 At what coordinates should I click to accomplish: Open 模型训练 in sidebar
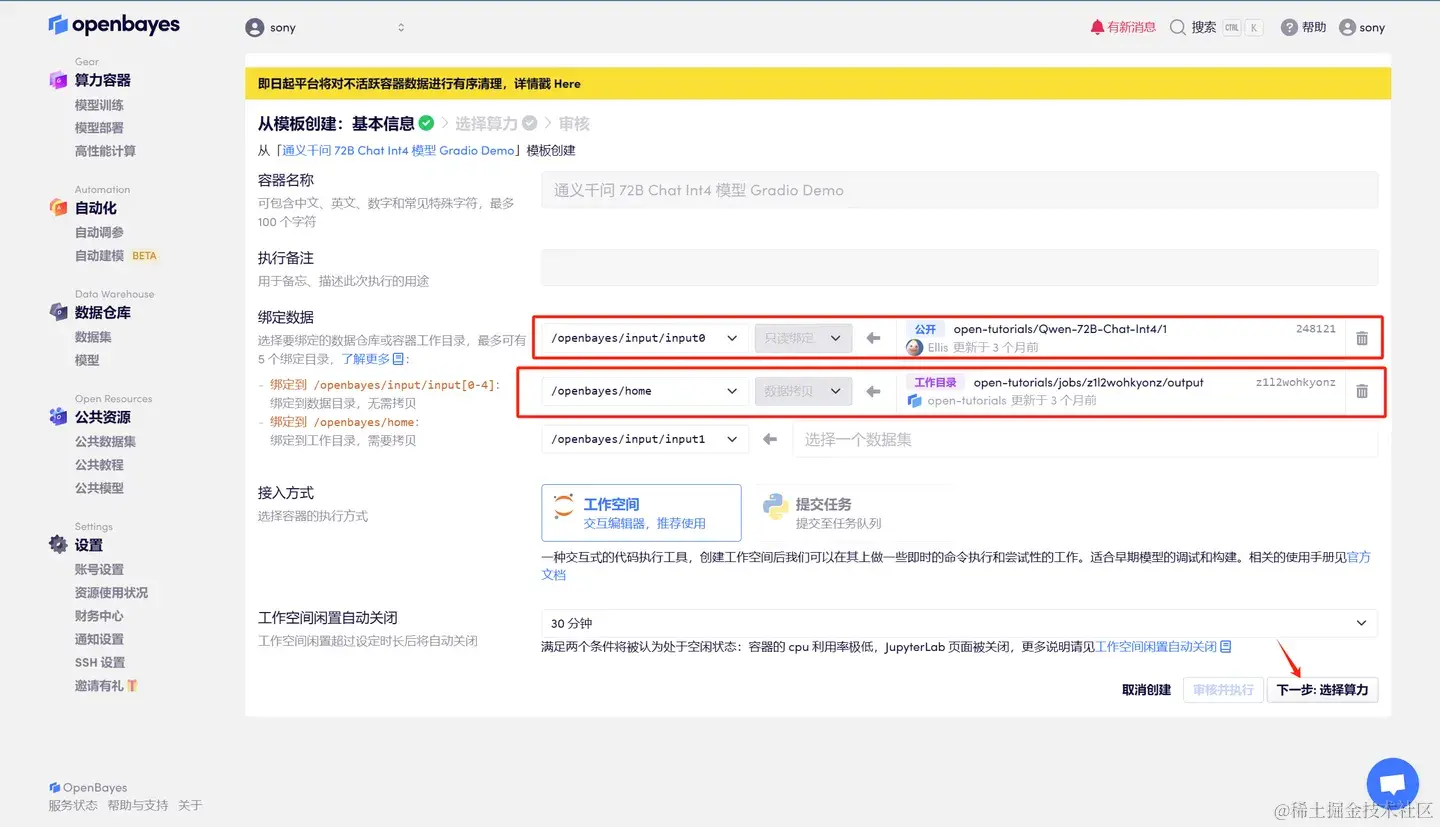[x=99, y=105]
